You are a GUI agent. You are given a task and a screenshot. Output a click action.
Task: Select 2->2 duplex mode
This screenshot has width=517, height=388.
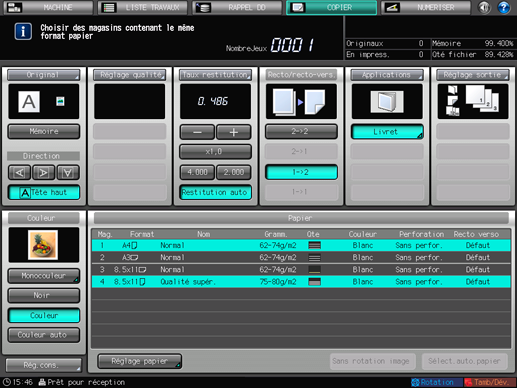(301, 131)
